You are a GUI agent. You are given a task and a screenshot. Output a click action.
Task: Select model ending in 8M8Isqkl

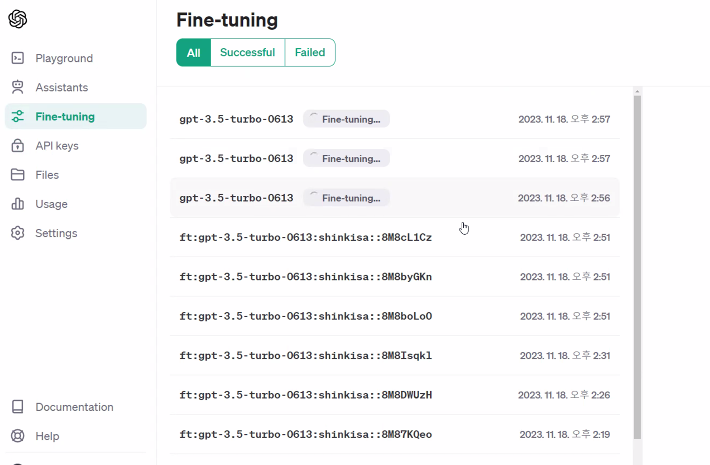[395, 355]
